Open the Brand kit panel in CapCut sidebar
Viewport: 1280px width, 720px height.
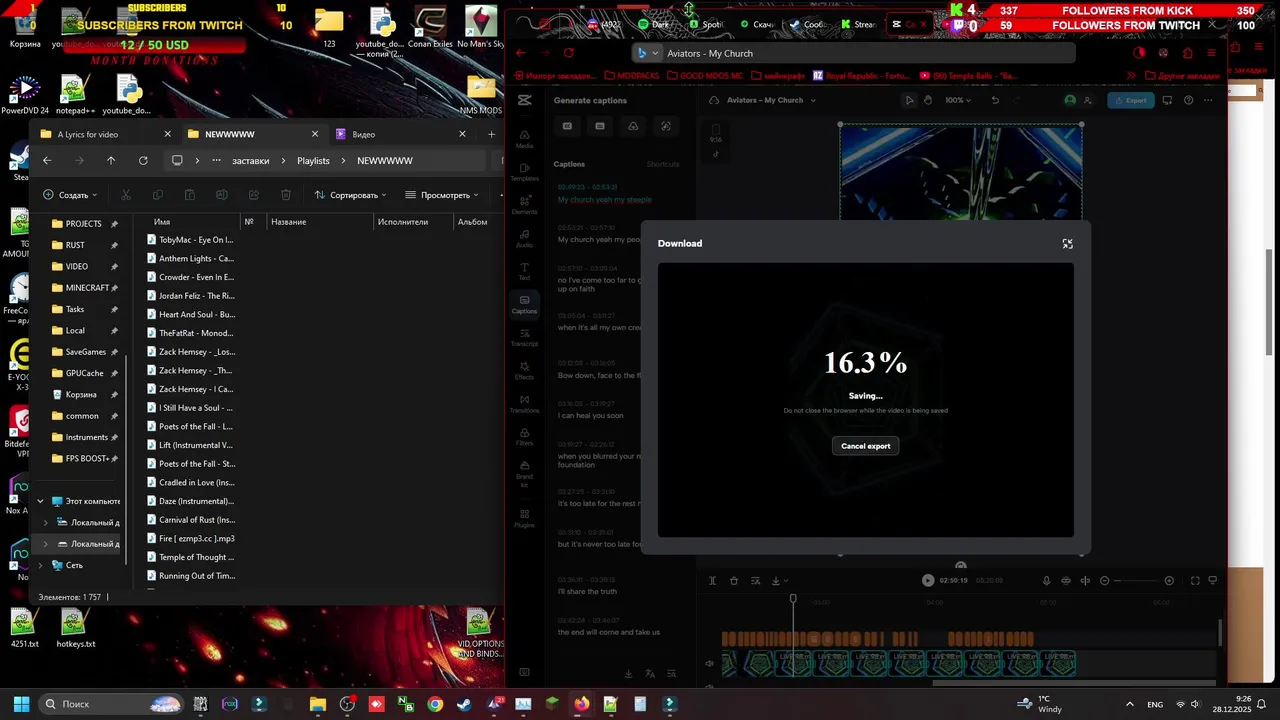click(x=524, y=472)
